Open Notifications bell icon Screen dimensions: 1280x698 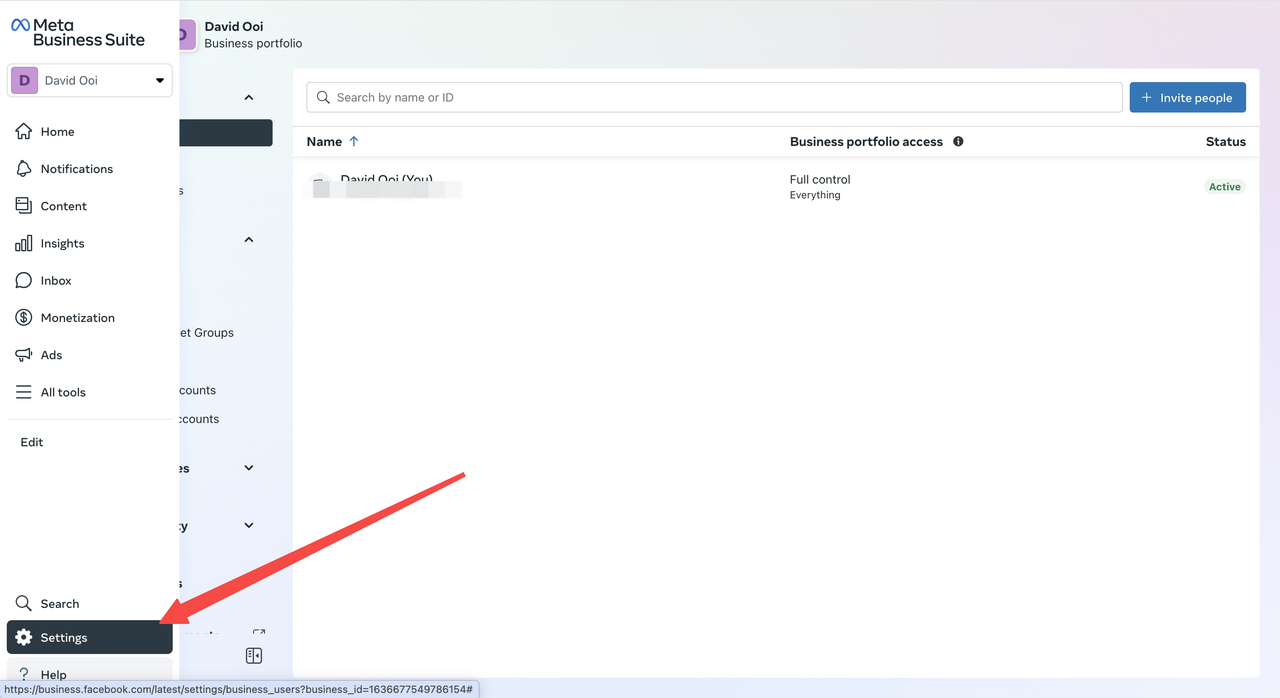pos(24,169)
